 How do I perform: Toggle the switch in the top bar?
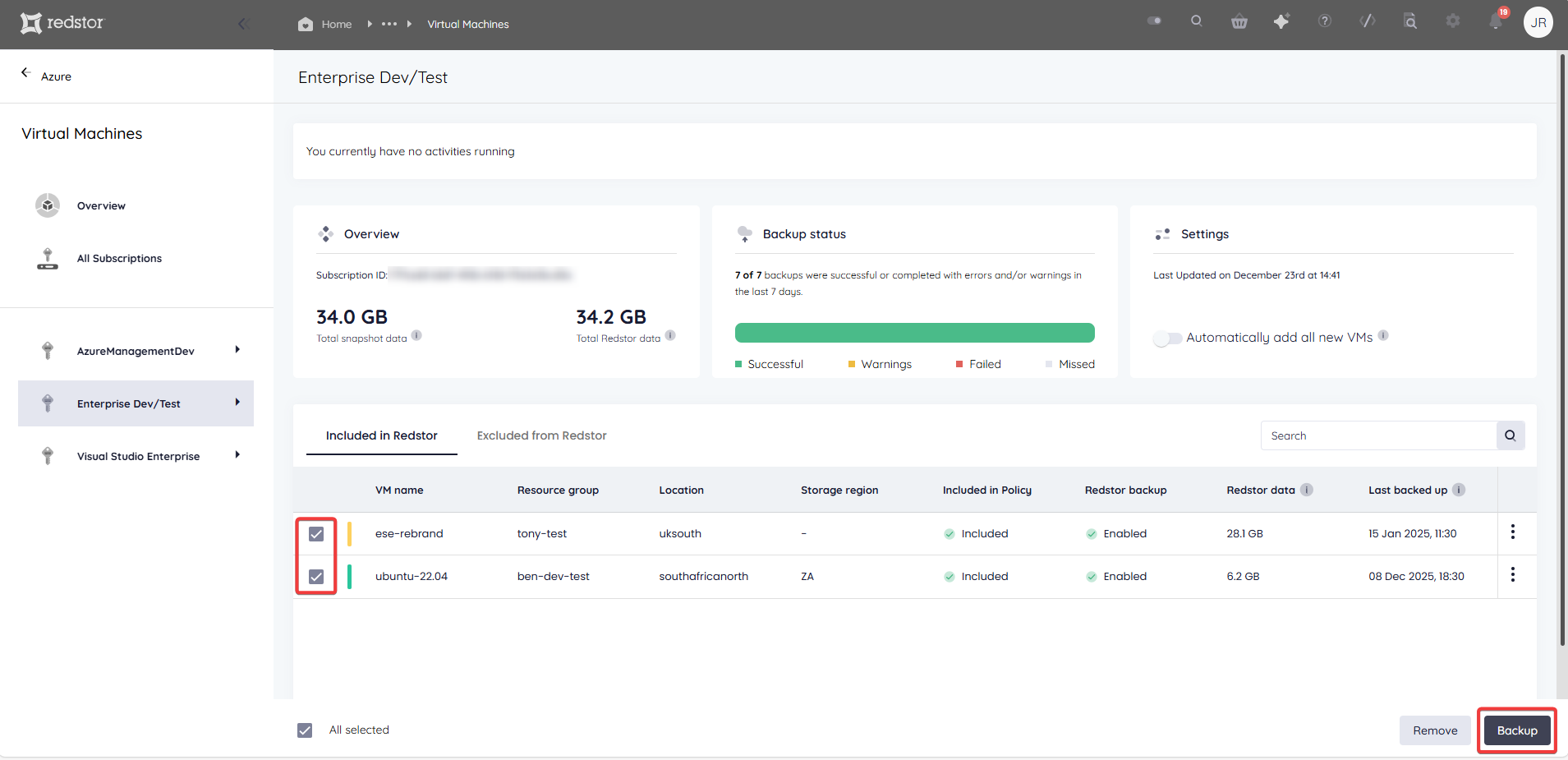click(x=1154, y=21)
